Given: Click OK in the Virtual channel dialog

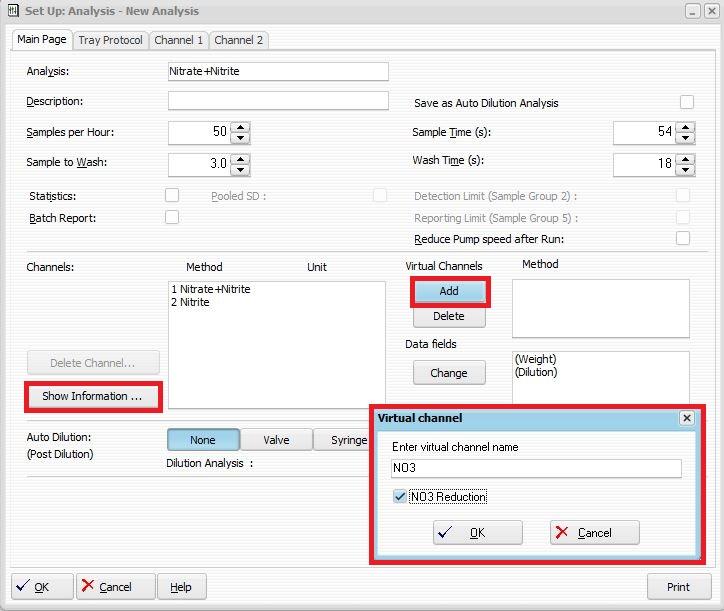Looking at the screenshot, I should (x=477, y=532).
